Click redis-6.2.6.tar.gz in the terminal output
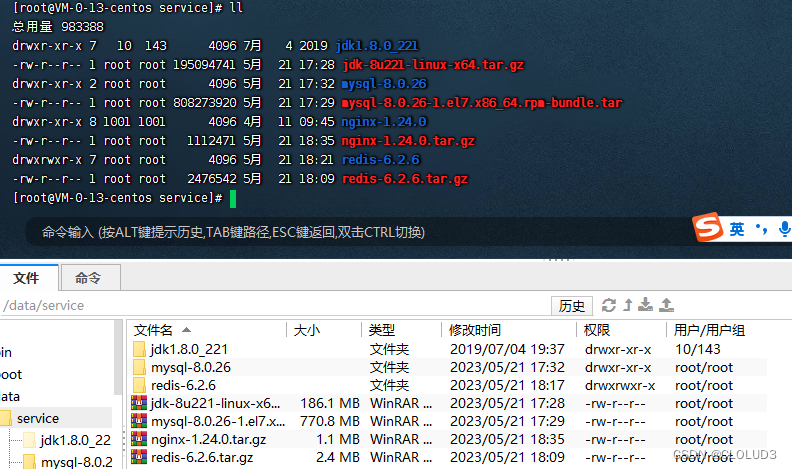 pos(405,179)
